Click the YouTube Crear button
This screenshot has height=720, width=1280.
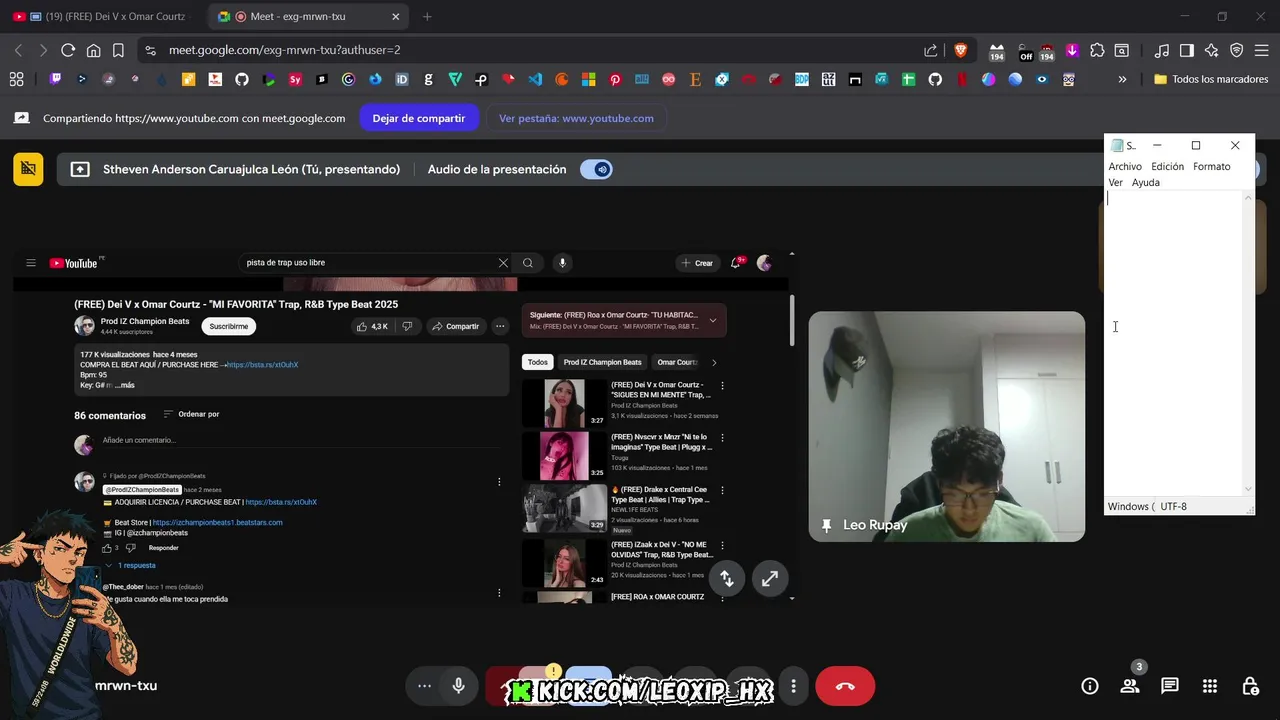[697, 263]
